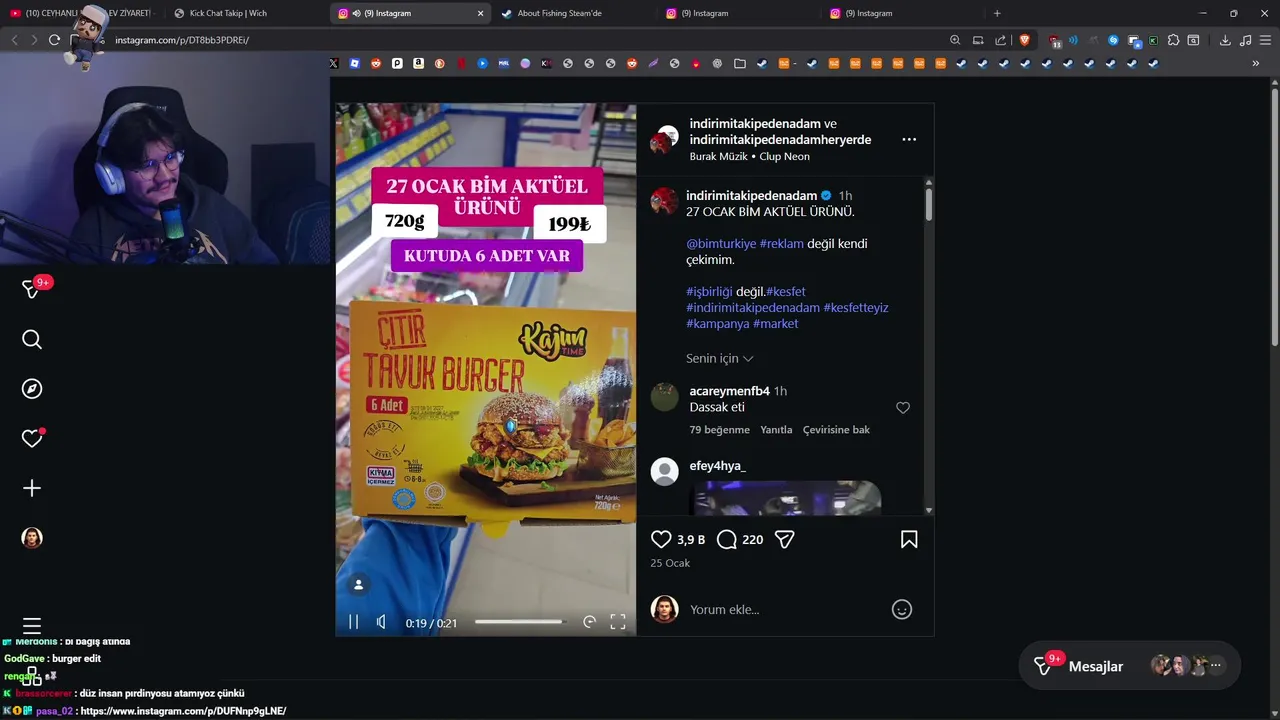Screen dimensions: 1280x720
Task: Toggle fullscreen on the video
Action: point(618,622)
